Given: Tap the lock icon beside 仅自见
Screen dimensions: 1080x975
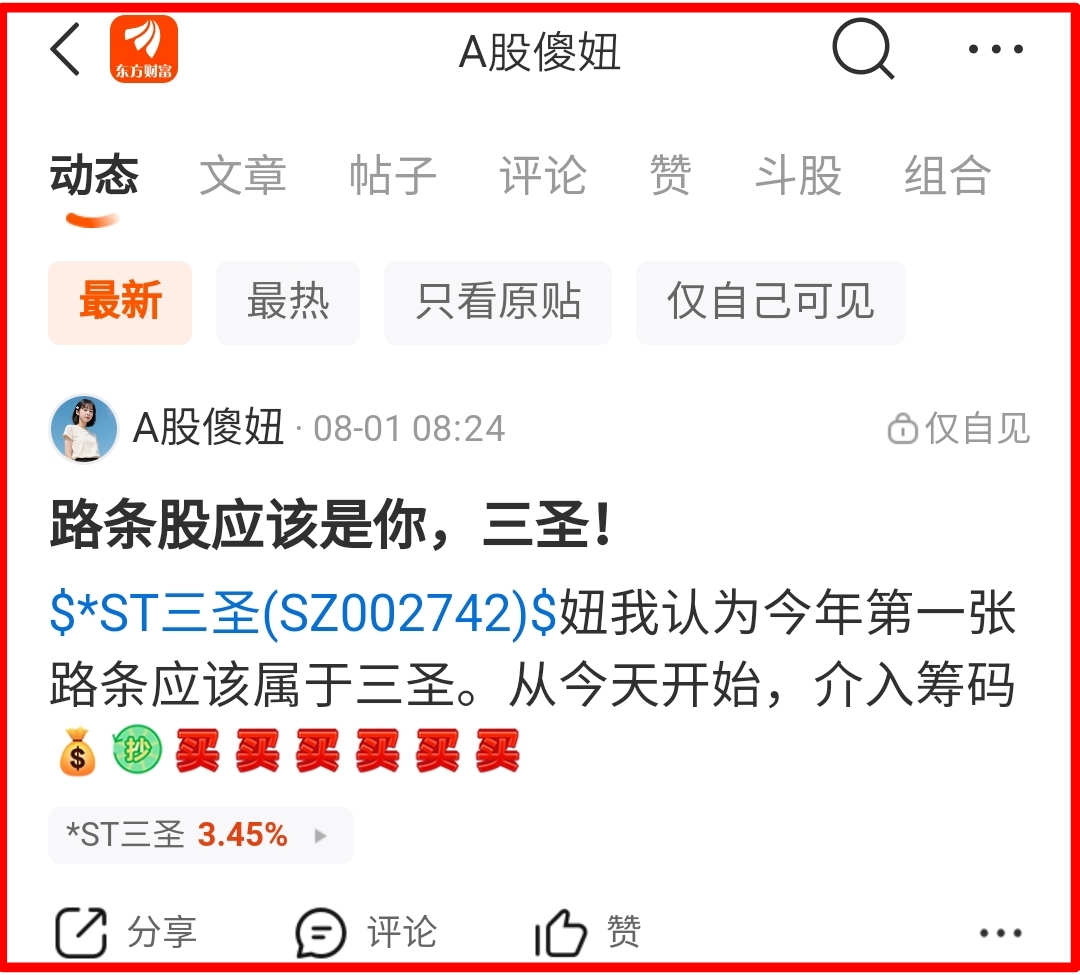Looking at the screenshot, I should click(902, 428).
